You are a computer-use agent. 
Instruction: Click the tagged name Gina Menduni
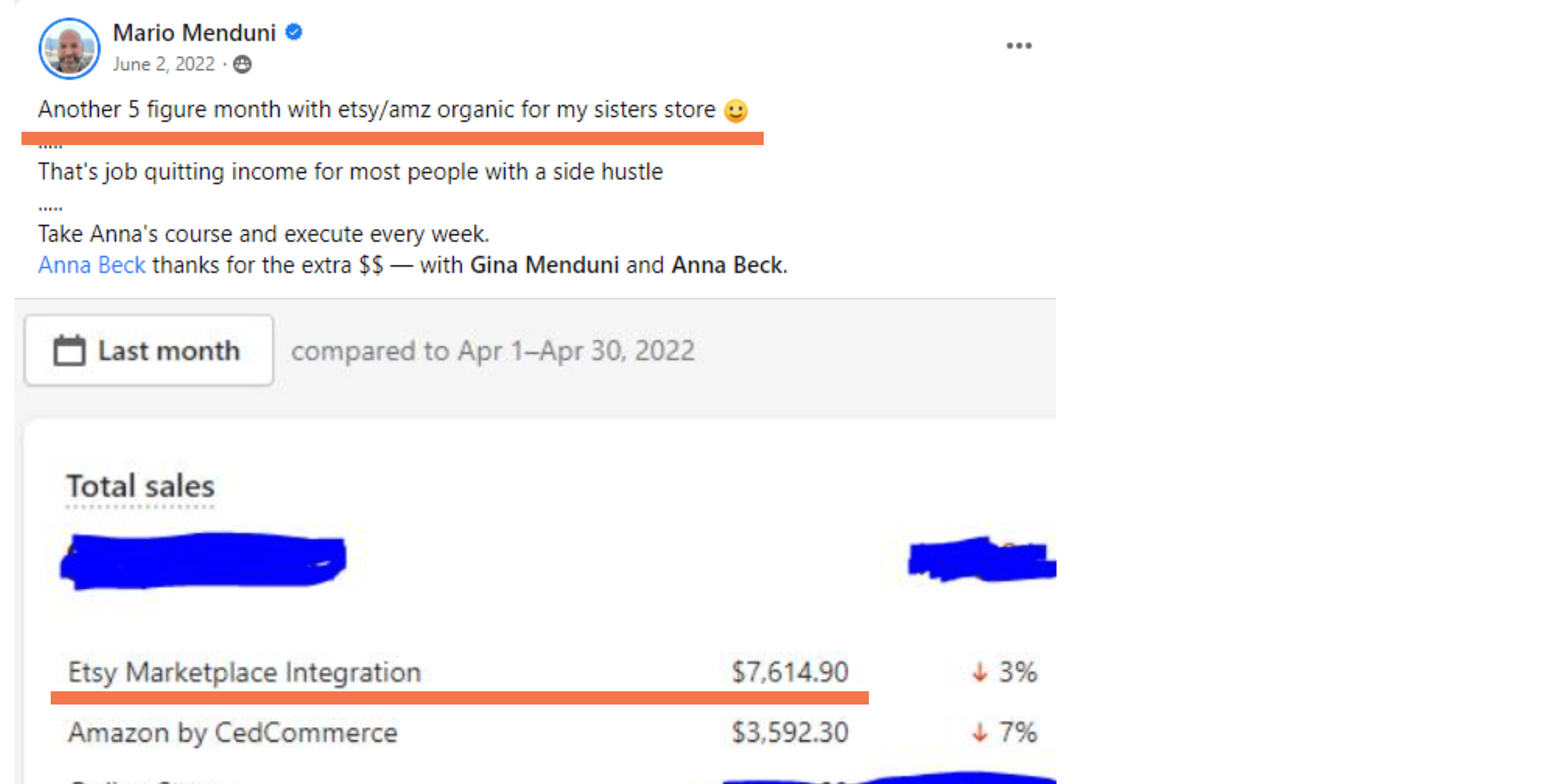point(544,266)
